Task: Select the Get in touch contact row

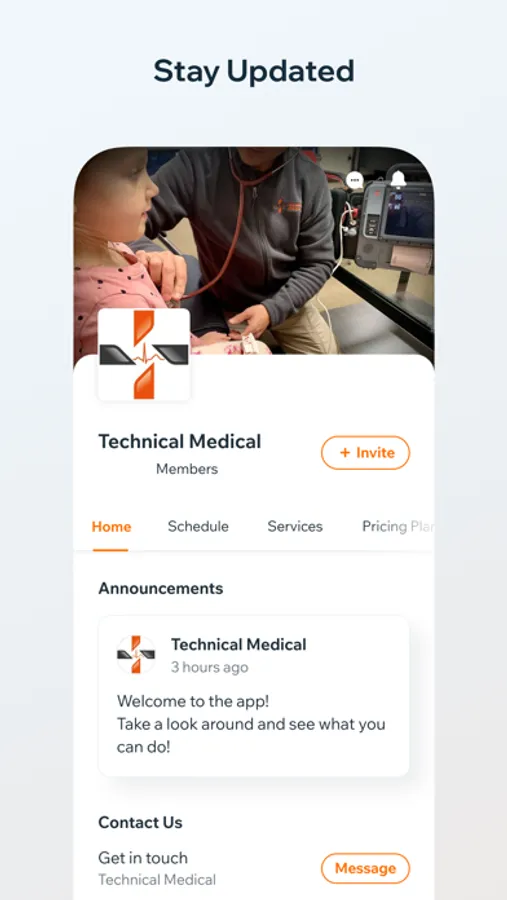Action: pos(254,868)
